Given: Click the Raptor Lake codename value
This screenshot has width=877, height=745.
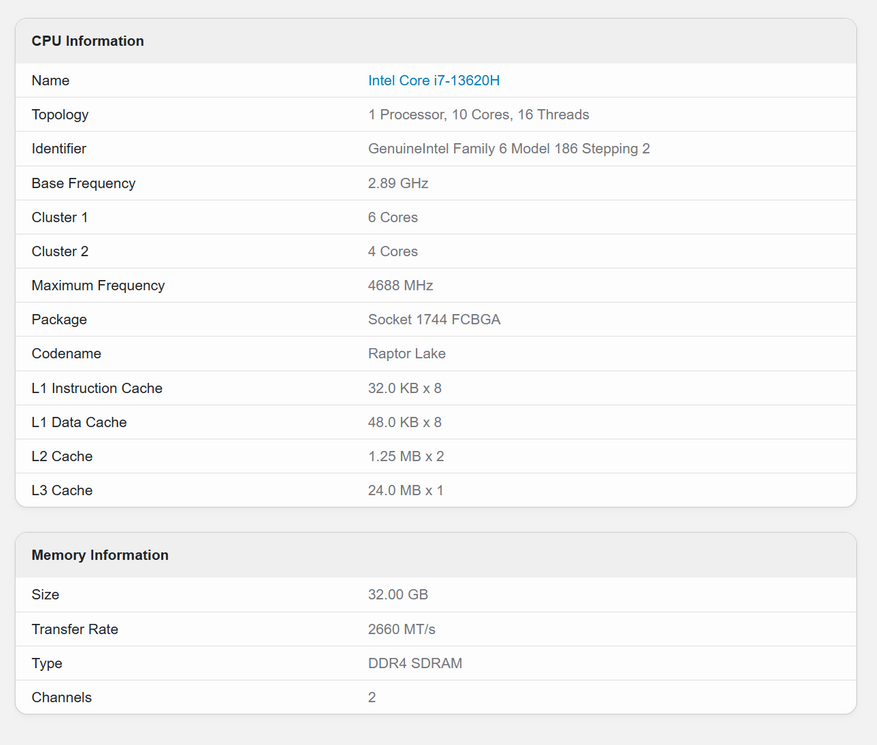Looking at the screenshot, I should point(407,353).
